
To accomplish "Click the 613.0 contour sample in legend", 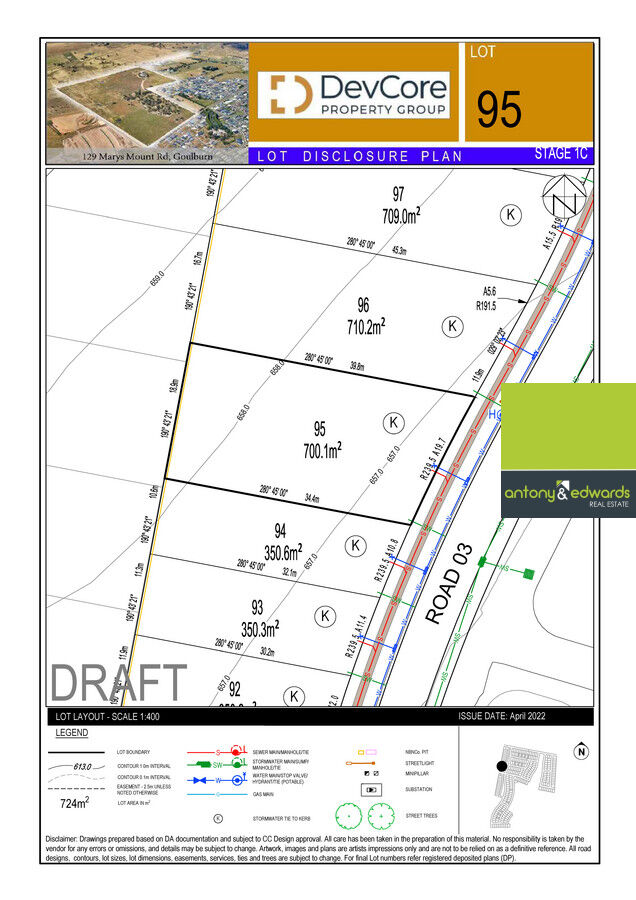I will tap(77, 766).
